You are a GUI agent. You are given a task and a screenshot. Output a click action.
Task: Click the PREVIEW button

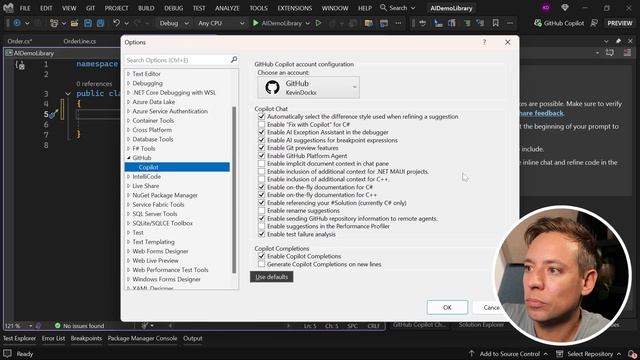pos(620,23)
